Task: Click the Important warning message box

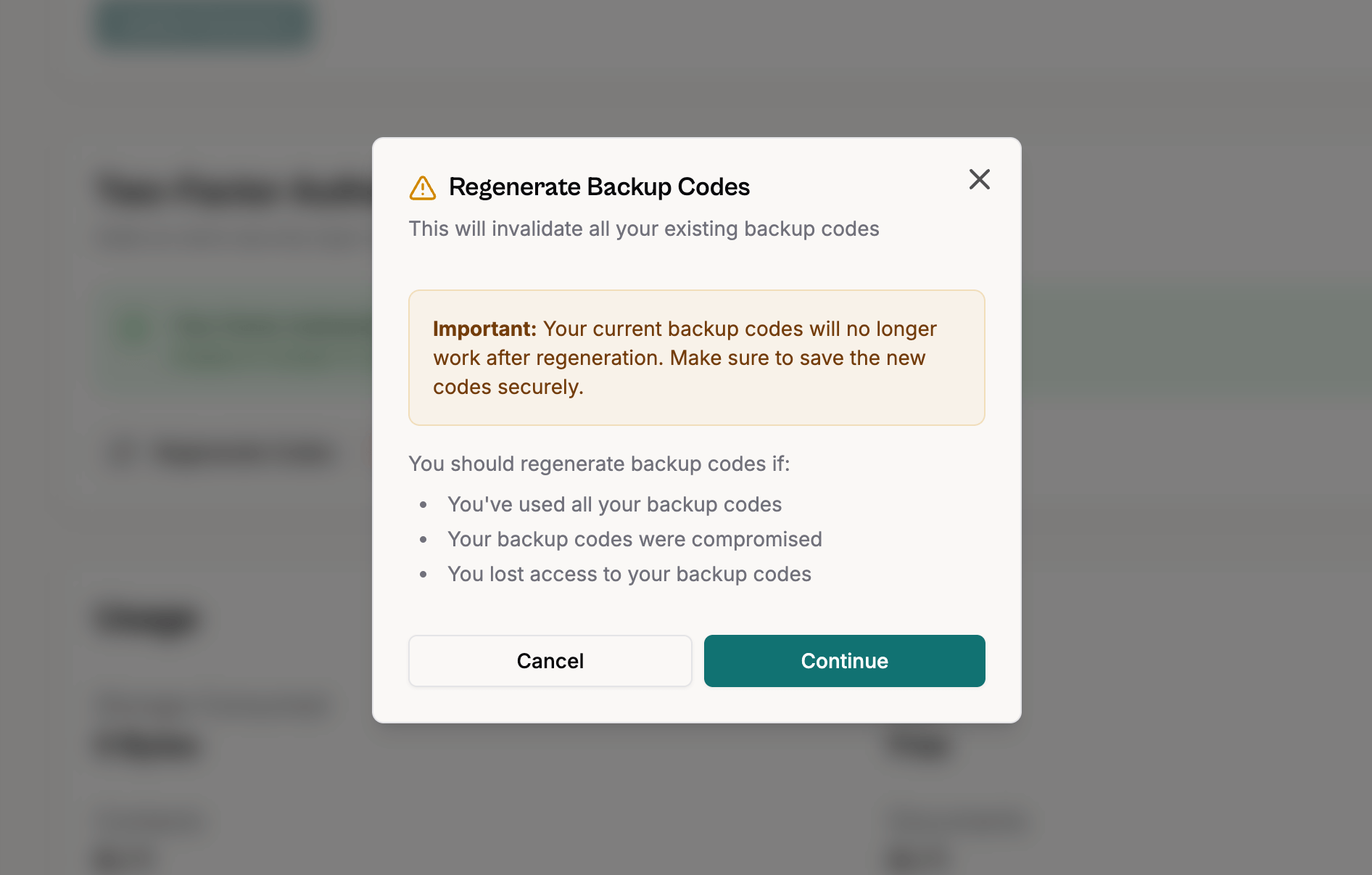Action: tap(696, 358)
